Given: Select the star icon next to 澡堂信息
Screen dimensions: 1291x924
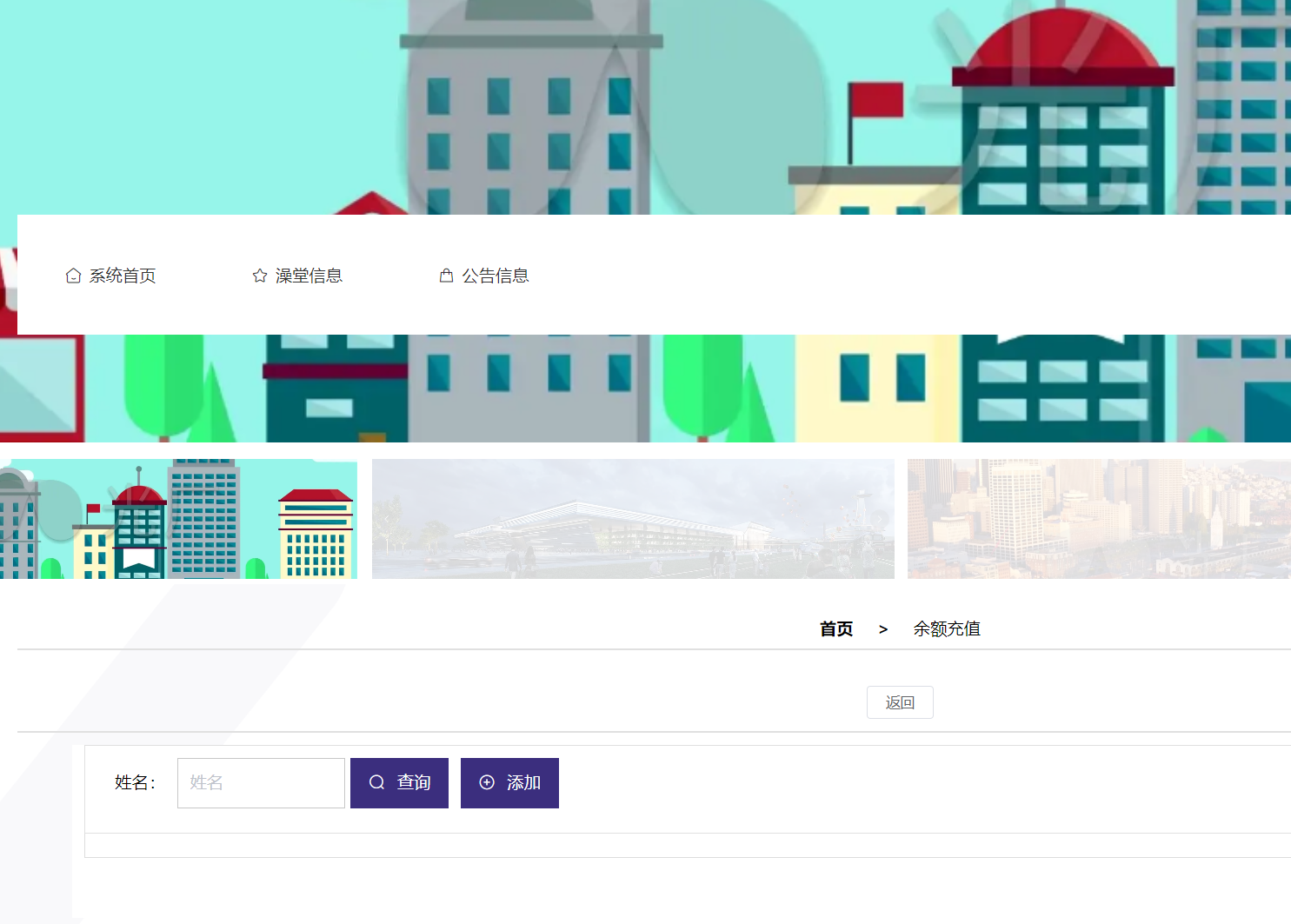Looking at the screenshot, I should coord(260,275).
